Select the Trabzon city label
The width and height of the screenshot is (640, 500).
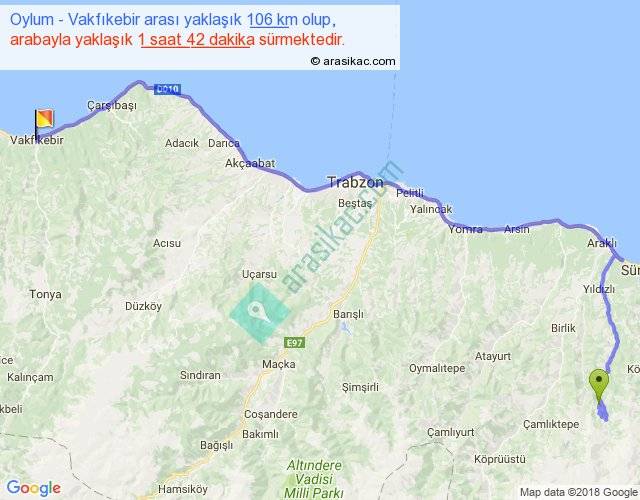click(x=354, y=183)
